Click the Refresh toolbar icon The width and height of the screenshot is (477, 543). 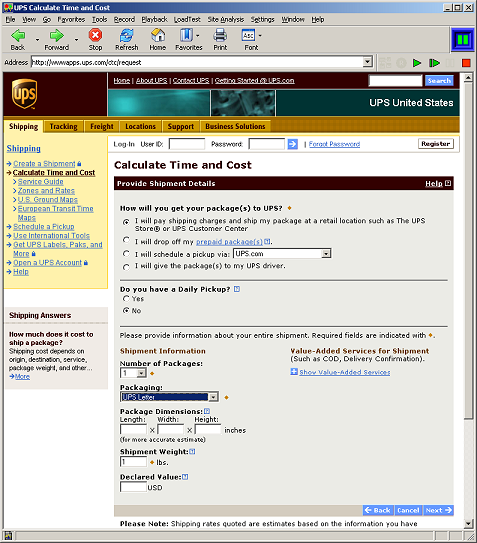coord(126,35)
